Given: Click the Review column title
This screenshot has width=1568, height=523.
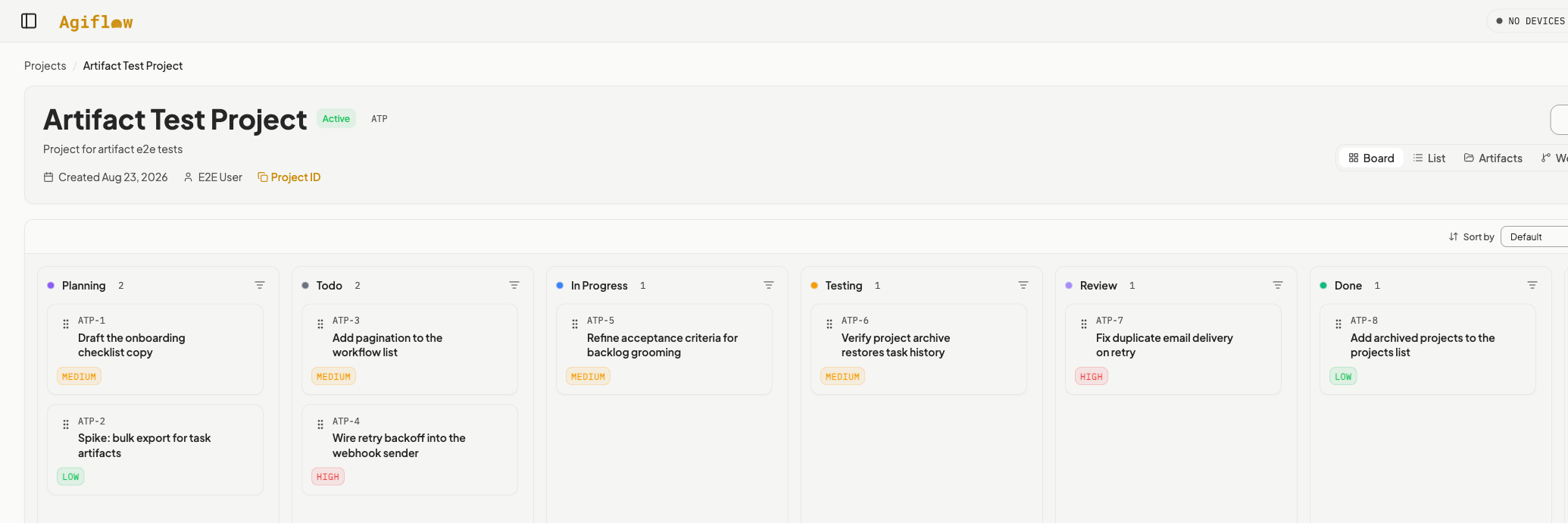Looking at the screenshot, I should click(x=1098, y=286).
